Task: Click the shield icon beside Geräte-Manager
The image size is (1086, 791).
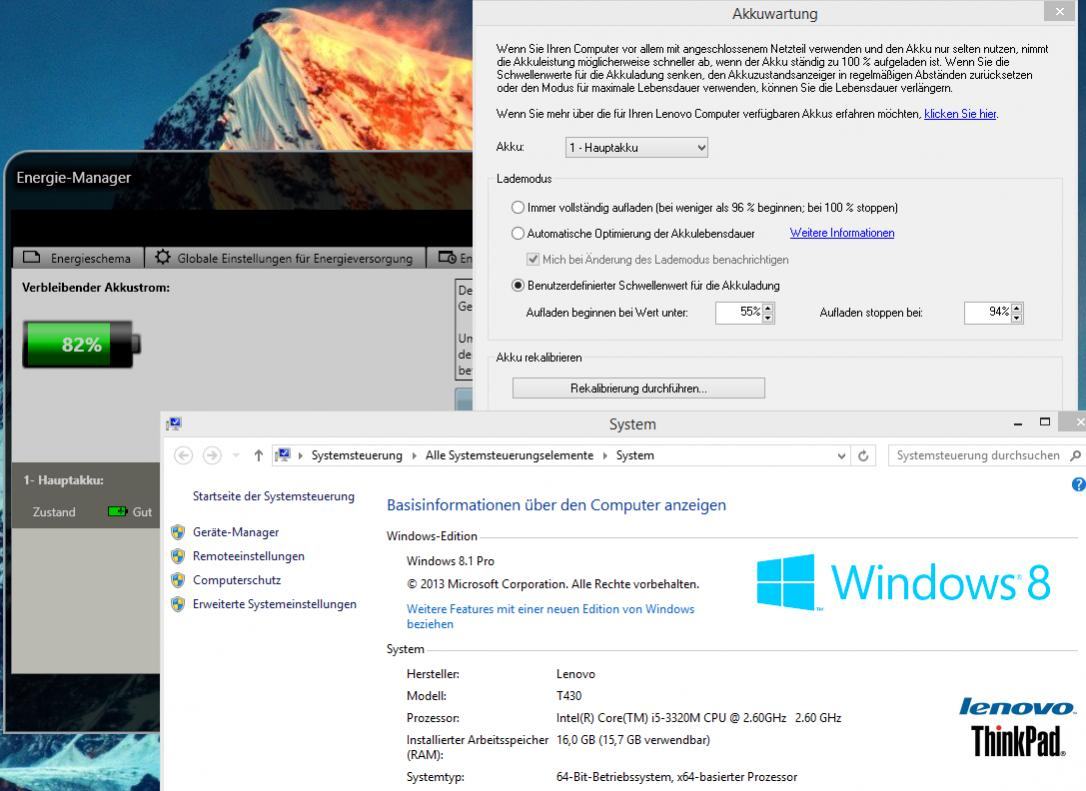Action: 178,532
